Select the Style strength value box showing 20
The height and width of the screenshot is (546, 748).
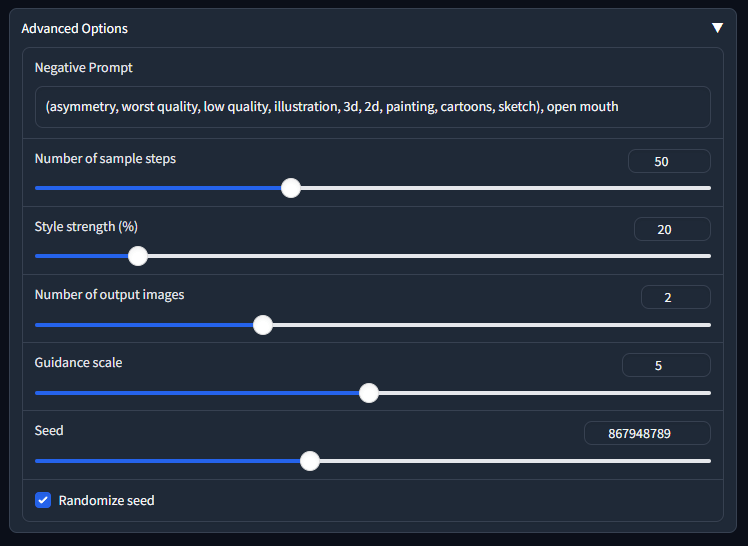(x=671, y=229)
